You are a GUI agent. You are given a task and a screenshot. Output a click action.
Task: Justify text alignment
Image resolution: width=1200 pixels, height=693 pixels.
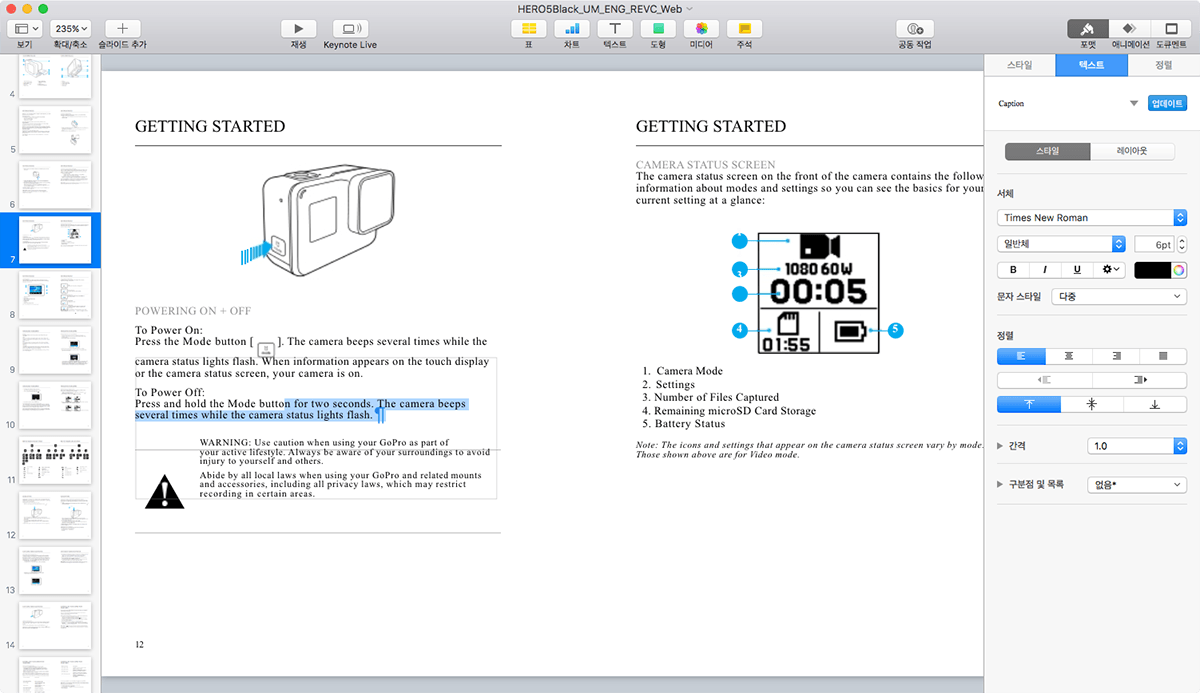point(1163,356)
